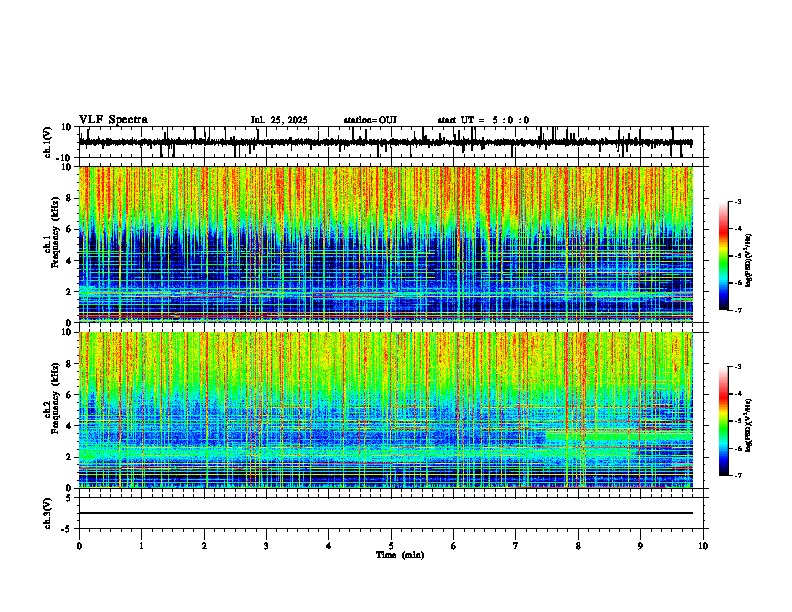This screenshot has width=792, height=612.
Task: Select the date text "Jul 25, 2025"
Action: (x=279, y=120)
